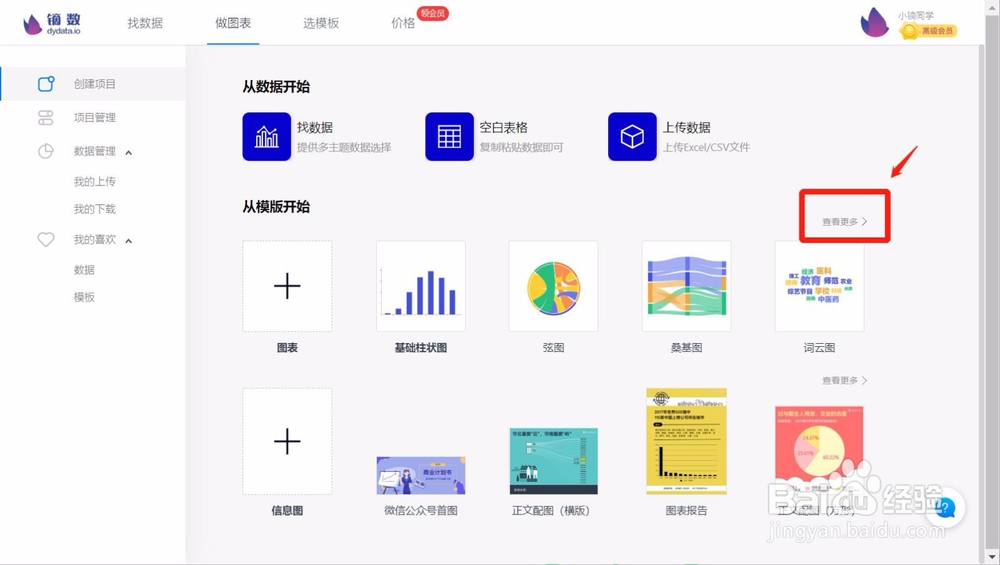Collapse the 数据管理 section arrow
This screenshot has height=565, width=1000.
(x=129, y=152)
